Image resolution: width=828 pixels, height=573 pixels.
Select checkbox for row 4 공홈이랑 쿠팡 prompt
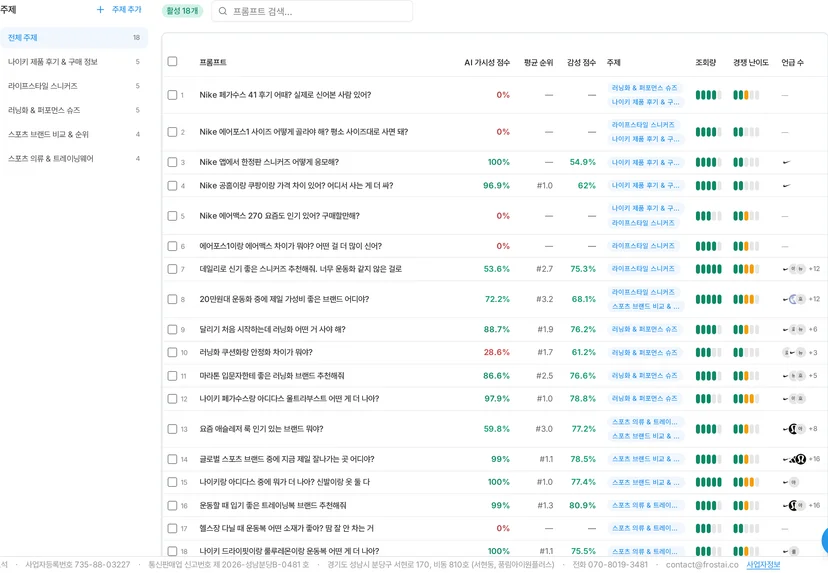point(172,185)
